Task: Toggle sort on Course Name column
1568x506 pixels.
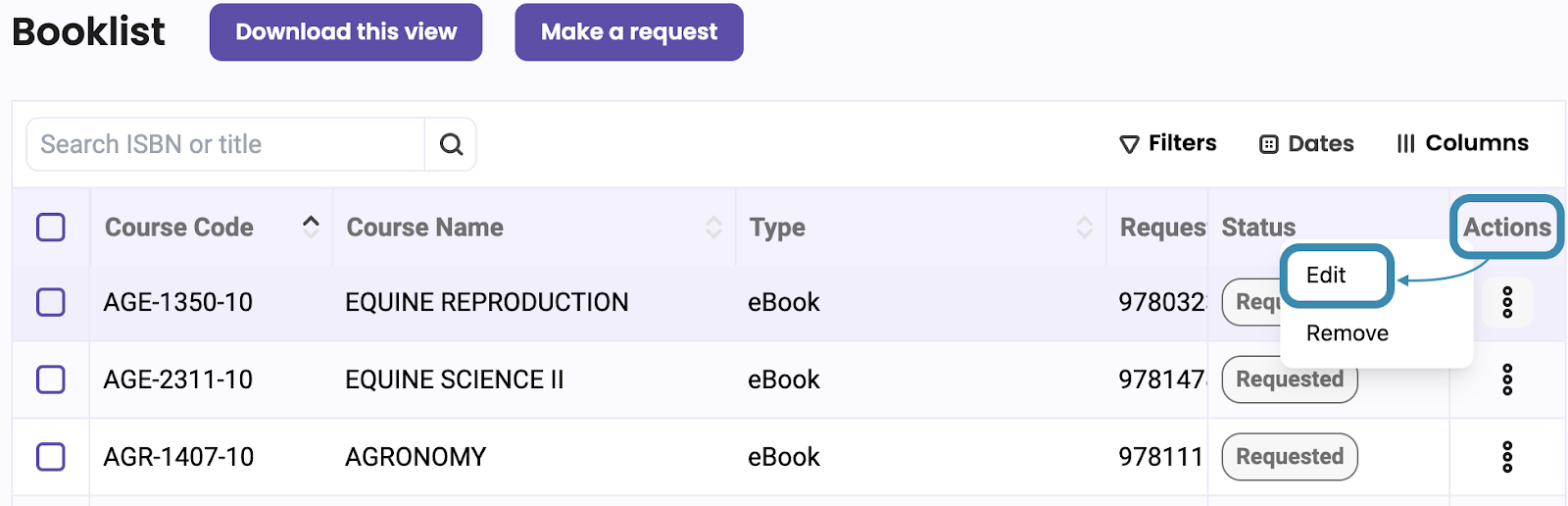Action: (713, 228)
